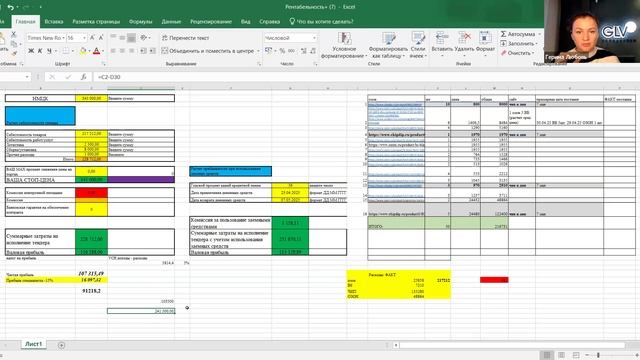Apply the Comma style (000) icon
This screenshot has width=640, height=360.
(291, 51)
